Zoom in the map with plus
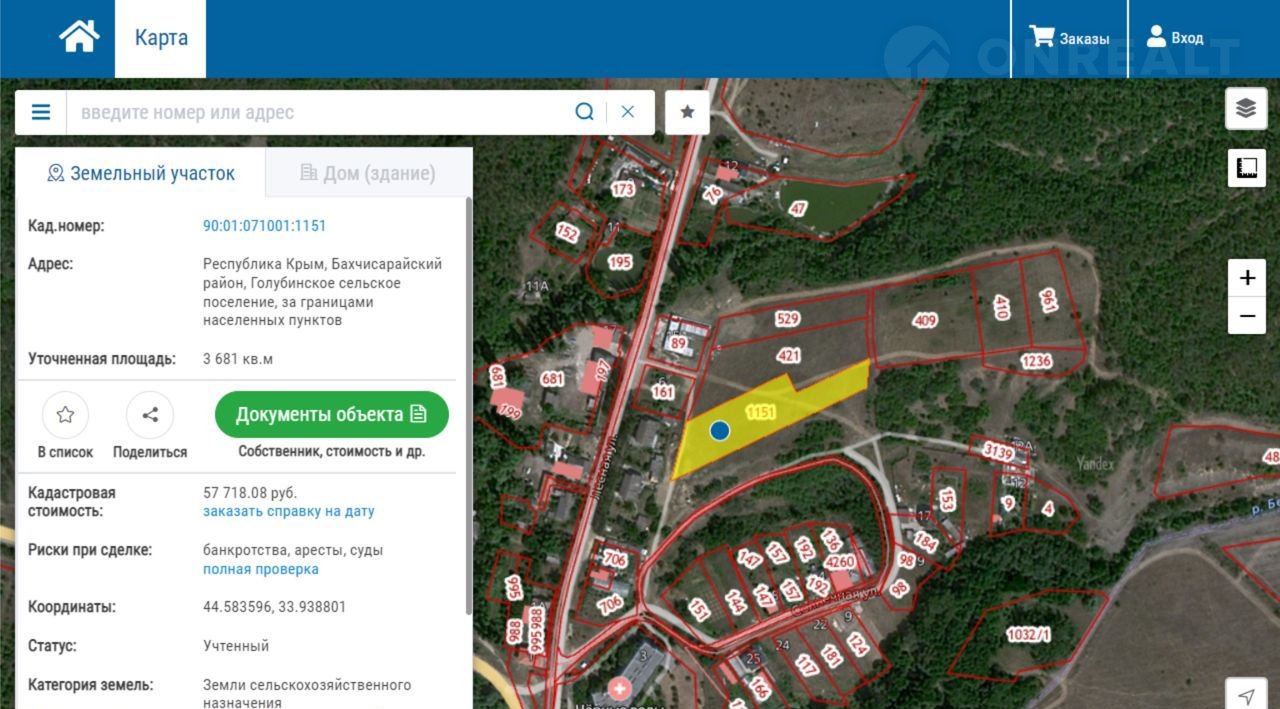This screenshot has width=1280, height=709. click(1247, 278)
